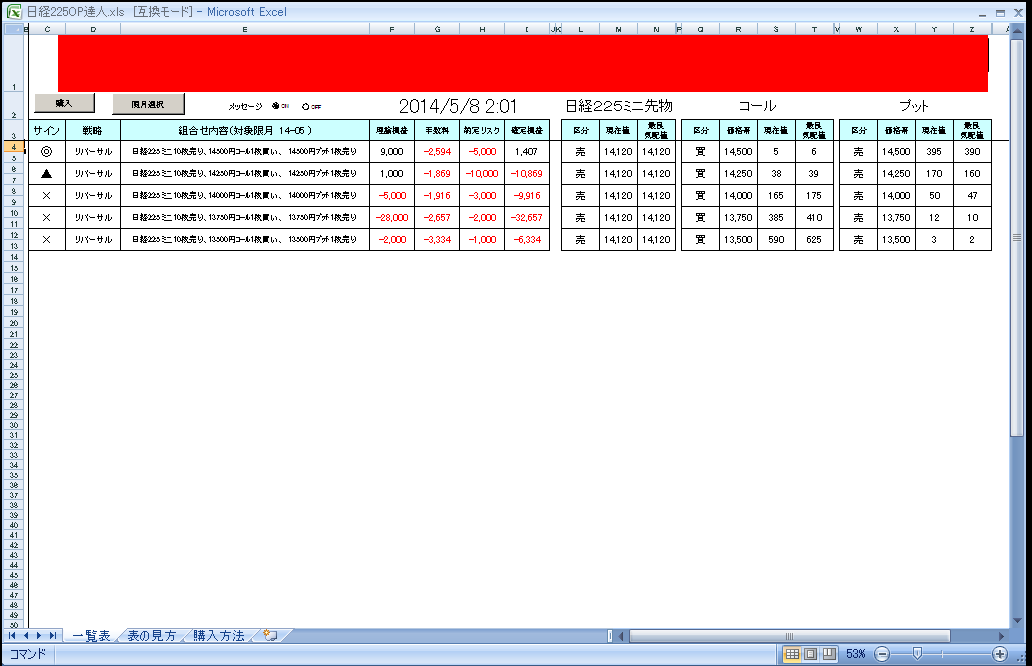The width and height of the screenshot is (1032, 666).
Task: Select column X header
Action: tap(896, 30)
